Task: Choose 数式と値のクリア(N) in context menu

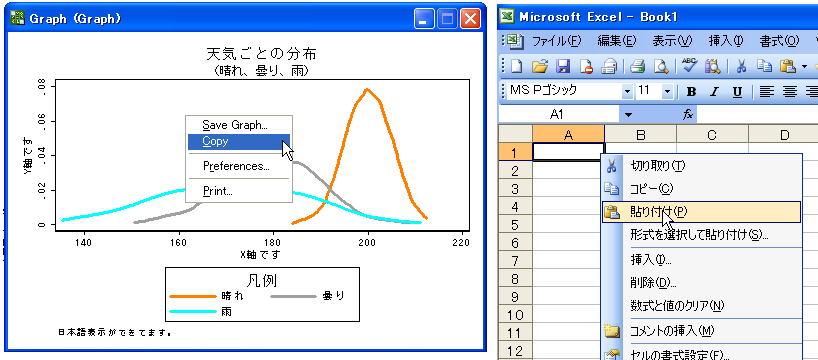Action: pos(701,306)
